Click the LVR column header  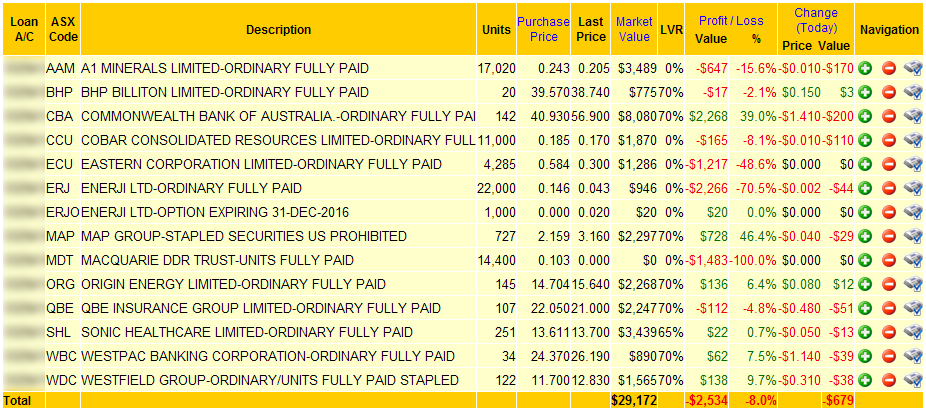click(670, 29)
